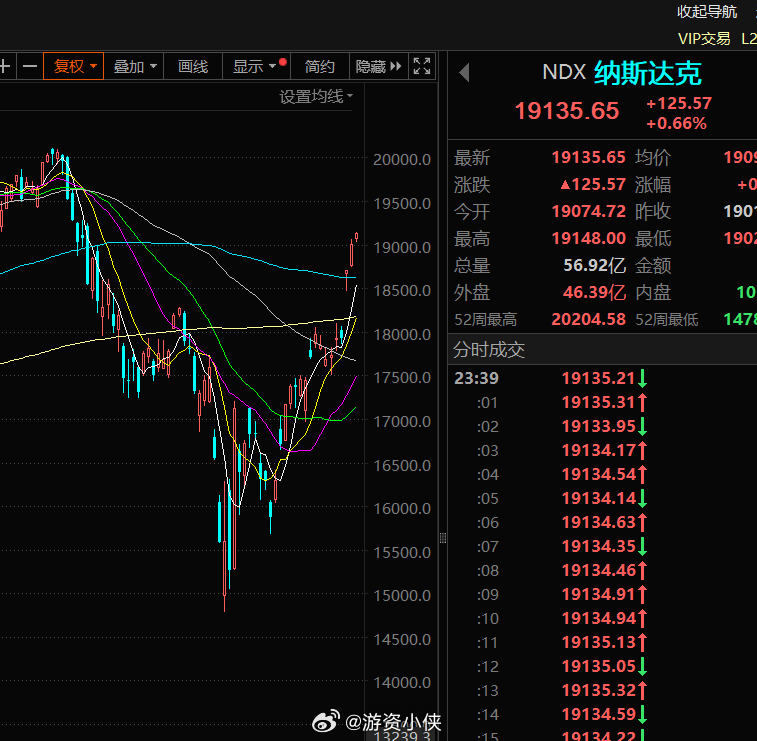Click trade row :13 price 19135.32
The width and height of the screenshot is (757, 741).
[x=599, y=690]
